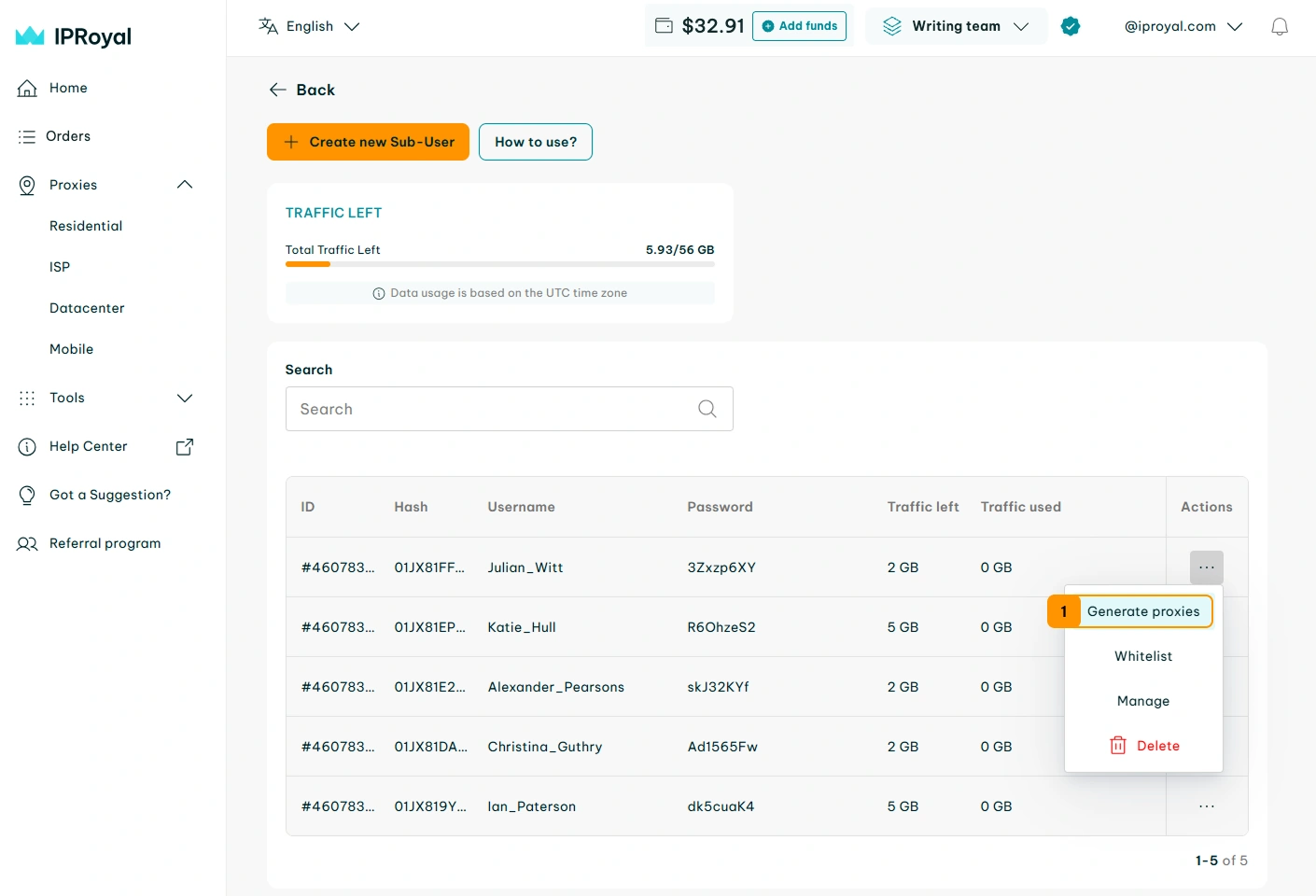Click the IPRoyal crown logo
This screenshot has height=896, width=1316.
click(x=30, y=36)
